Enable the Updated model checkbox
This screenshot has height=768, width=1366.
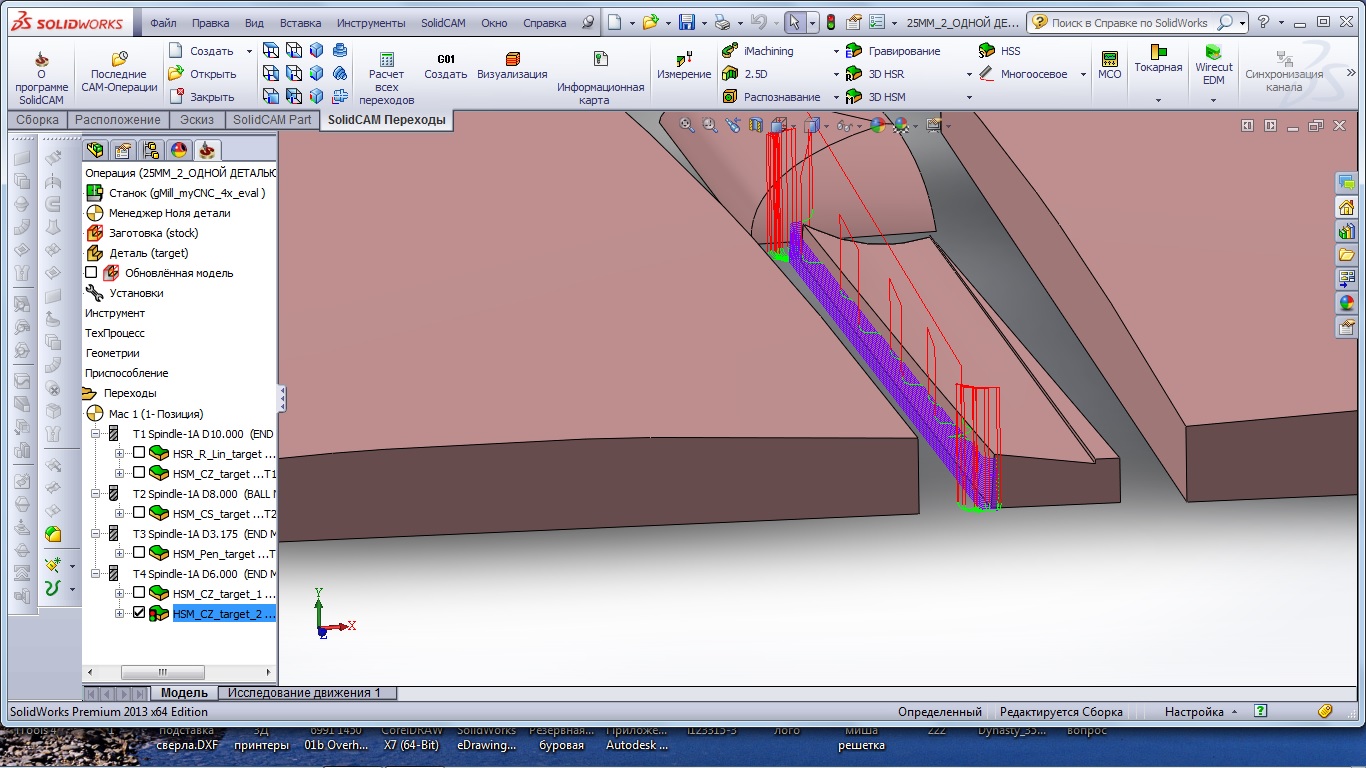pyautogui.click(x=92, y=273)
